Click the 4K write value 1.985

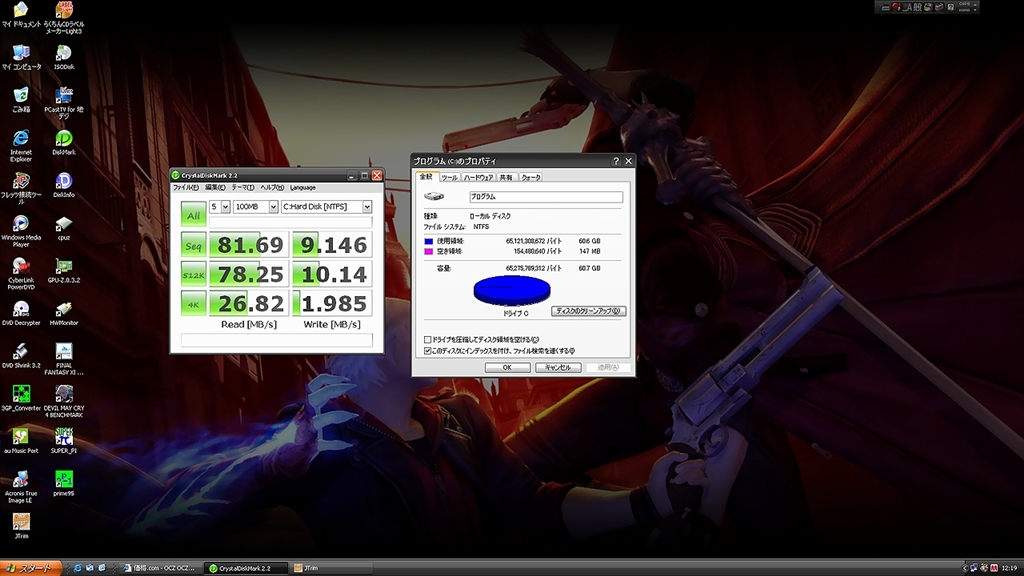pos(332,304)
